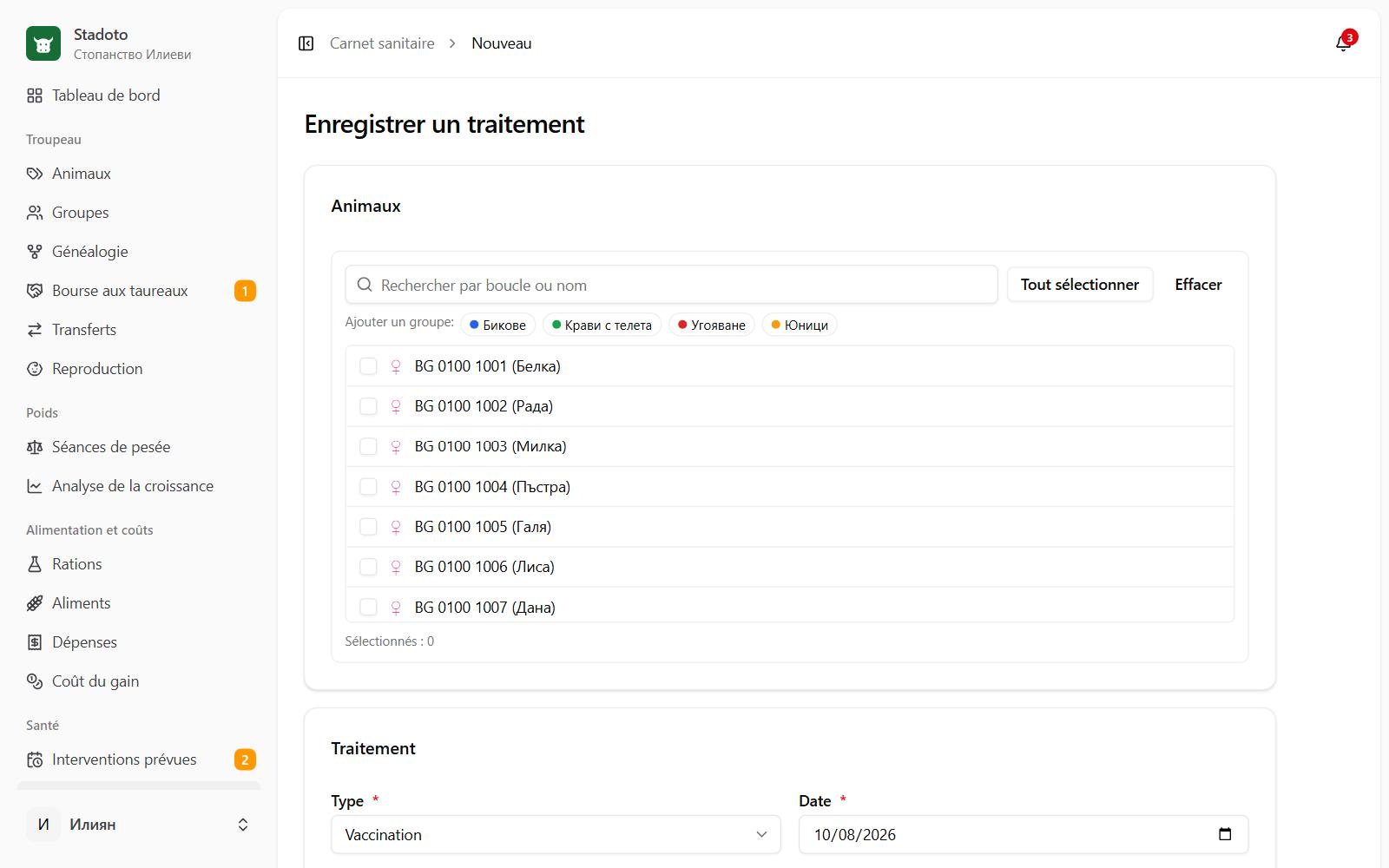Click the Tableau de bord grid icon

35,95
